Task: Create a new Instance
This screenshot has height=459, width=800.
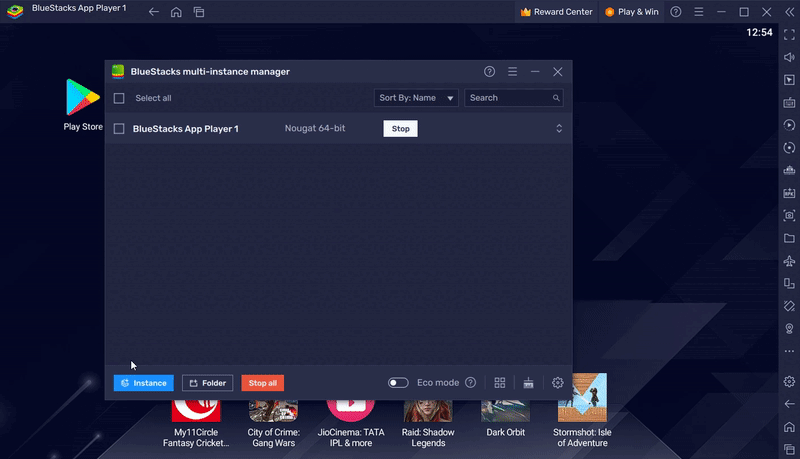Action: (143, 383)
